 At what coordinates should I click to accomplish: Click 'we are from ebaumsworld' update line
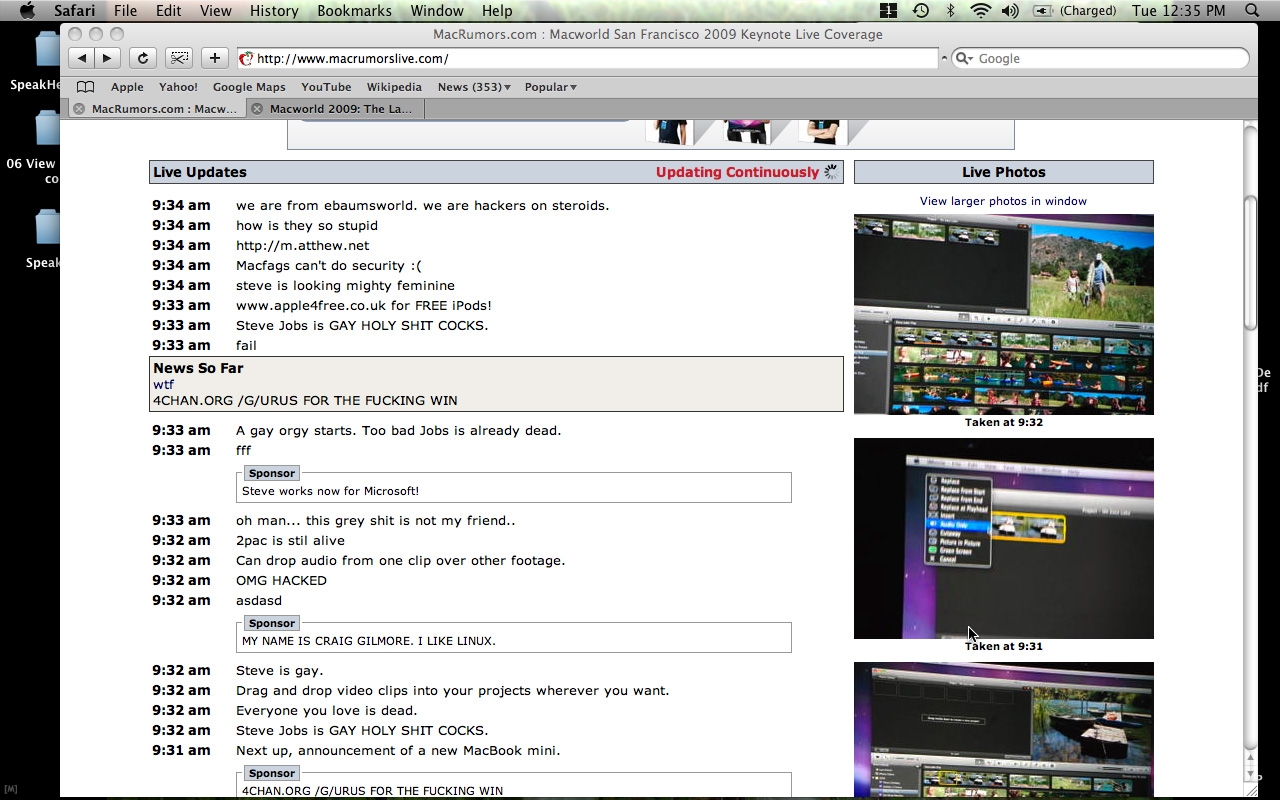click(422, 205)
